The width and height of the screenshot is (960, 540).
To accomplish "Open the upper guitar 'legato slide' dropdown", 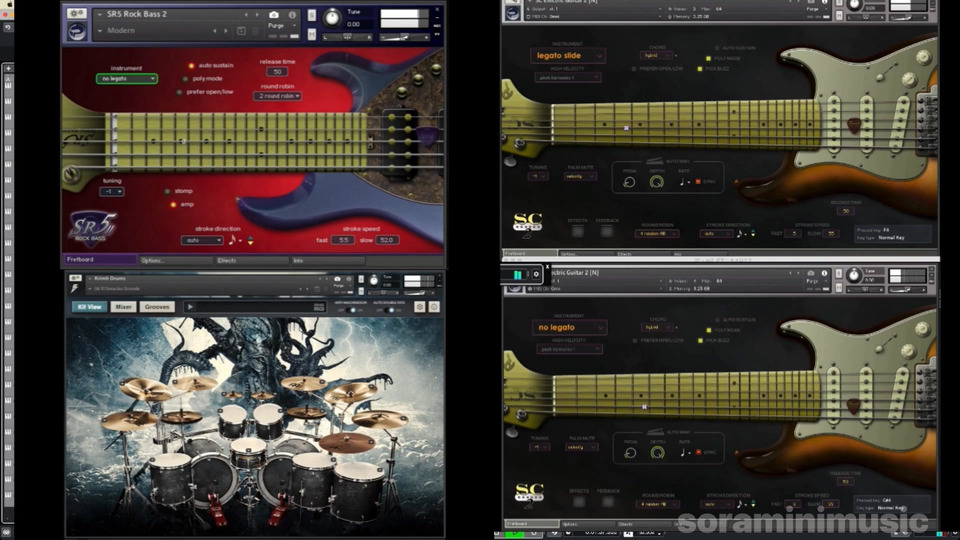I will coord(568,56).
